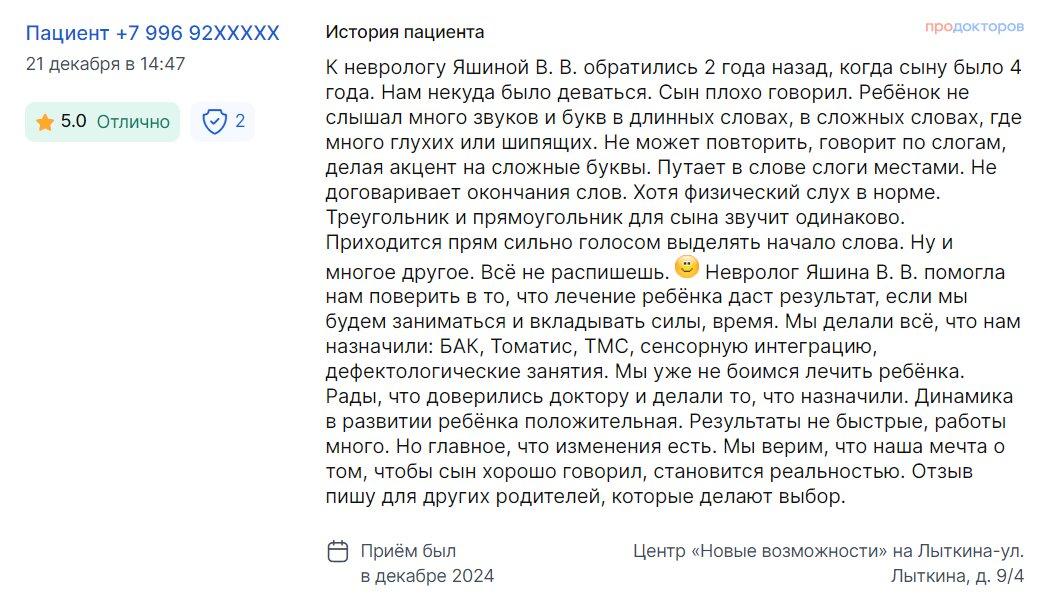Click the orange star rating icon
This screenshot has width=1048, height=610.
coord(45,122)
